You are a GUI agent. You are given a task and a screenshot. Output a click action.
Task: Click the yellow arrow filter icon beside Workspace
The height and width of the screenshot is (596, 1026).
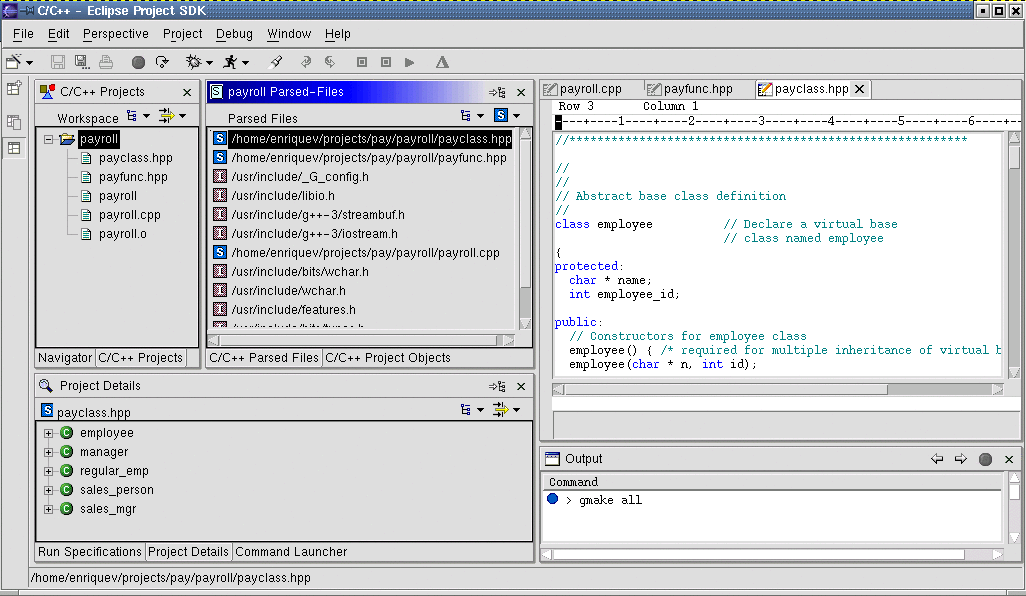tap(167, 116)
